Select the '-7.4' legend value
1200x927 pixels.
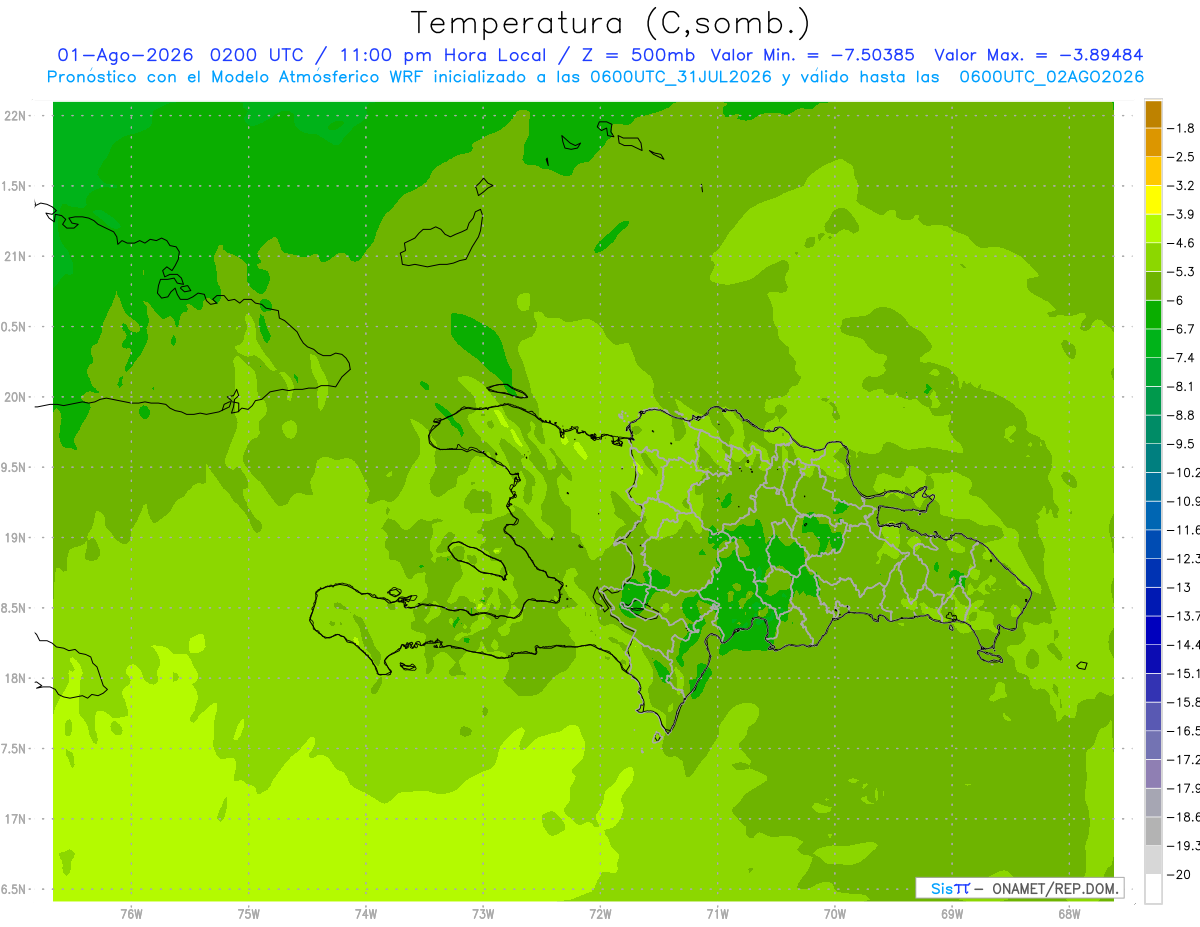1182,358
